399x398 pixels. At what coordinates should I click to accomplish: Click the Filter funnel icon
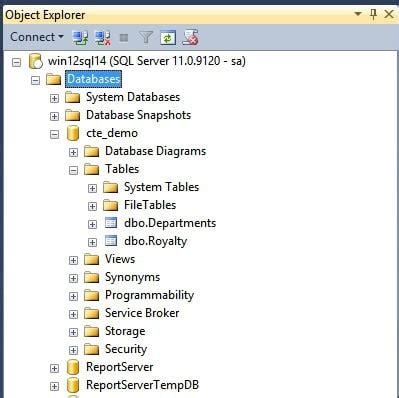(x=146, y=37)
